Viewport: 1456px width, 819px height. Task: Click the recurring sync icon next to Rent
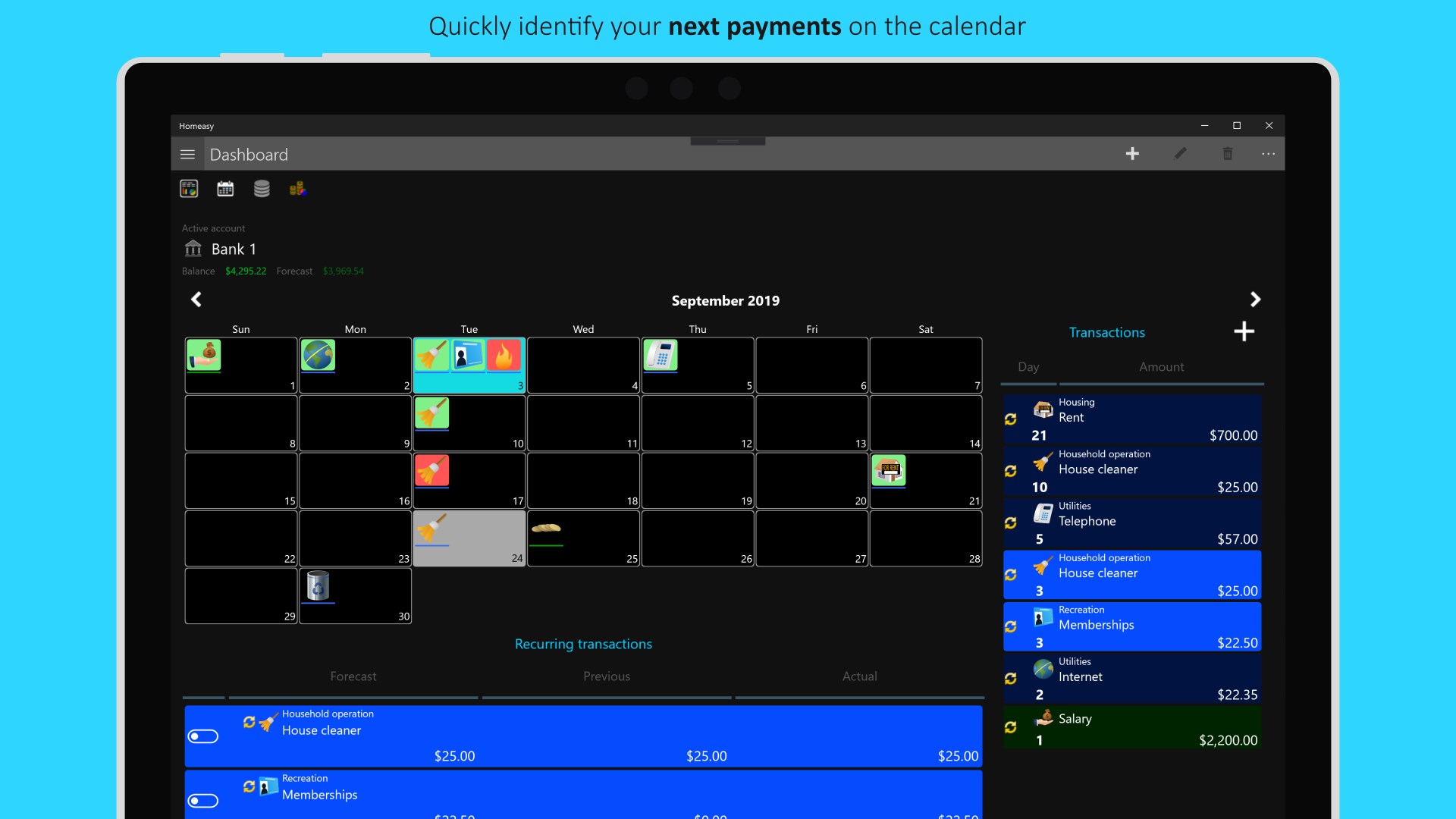1011,419
